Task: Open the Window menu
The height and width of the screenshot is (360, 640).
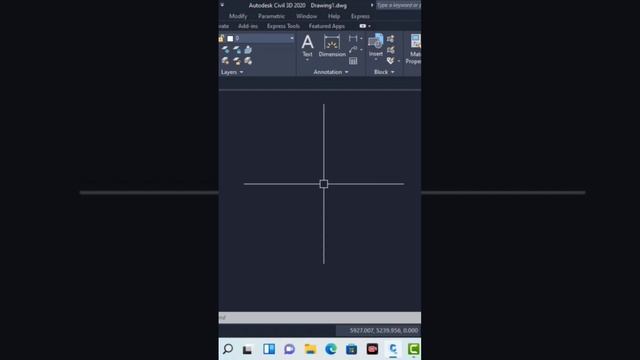Action: point(307,16)
